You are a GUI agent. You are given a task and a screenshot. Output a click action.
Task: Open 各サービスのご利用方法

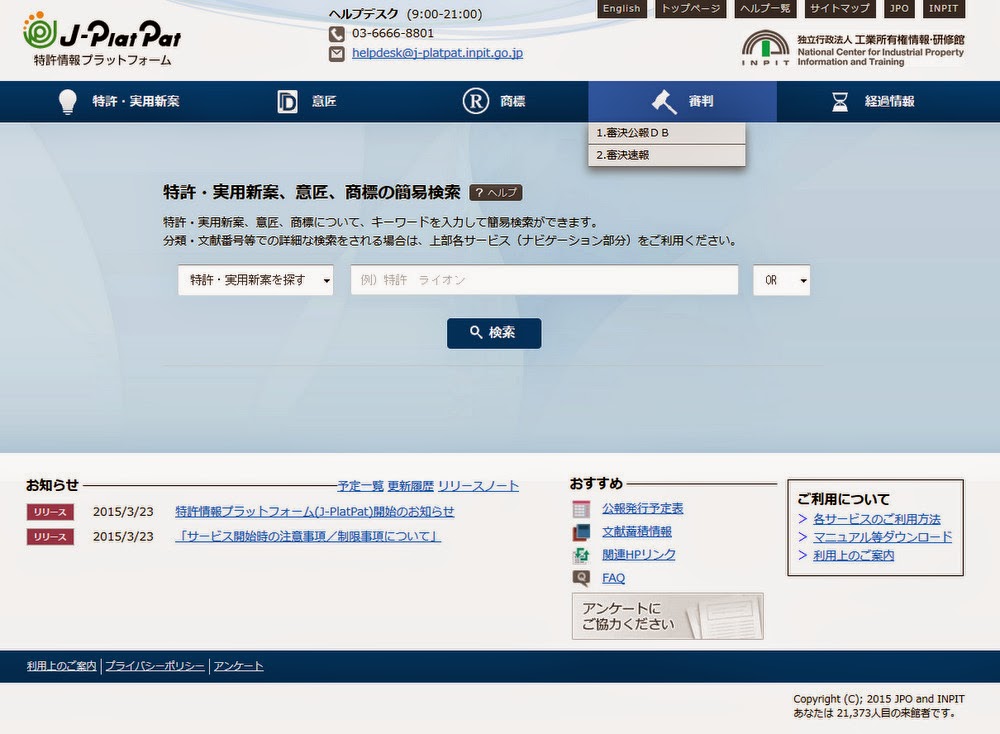(x=877, y=519)
